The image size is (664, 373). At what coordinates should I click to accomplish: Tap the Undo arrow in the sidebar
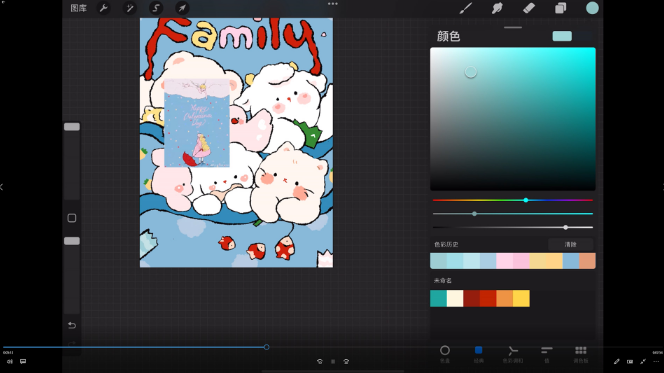pyautogui.click(x=72, y=325)
